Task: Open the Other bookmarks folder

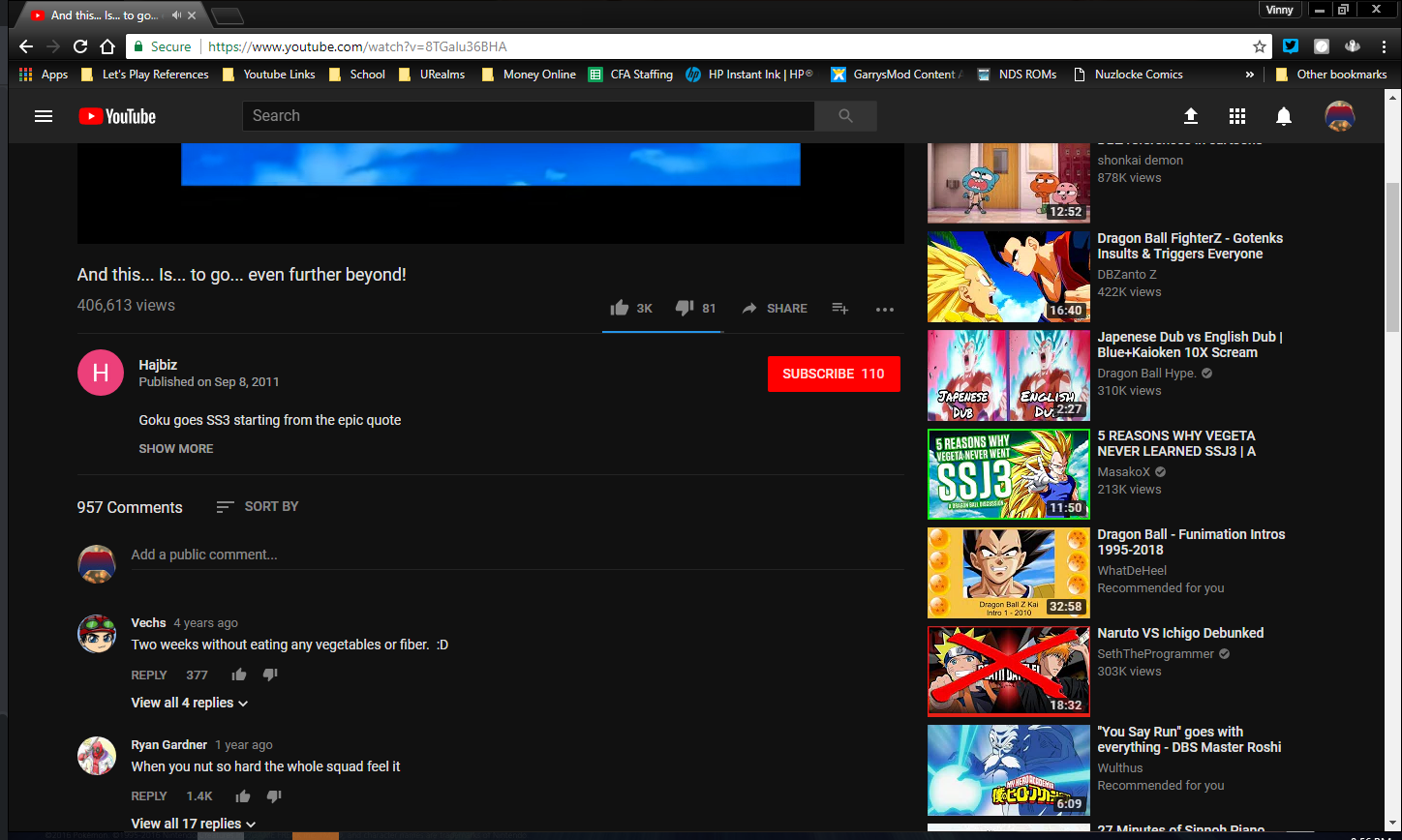Action: pos(1330,75)
